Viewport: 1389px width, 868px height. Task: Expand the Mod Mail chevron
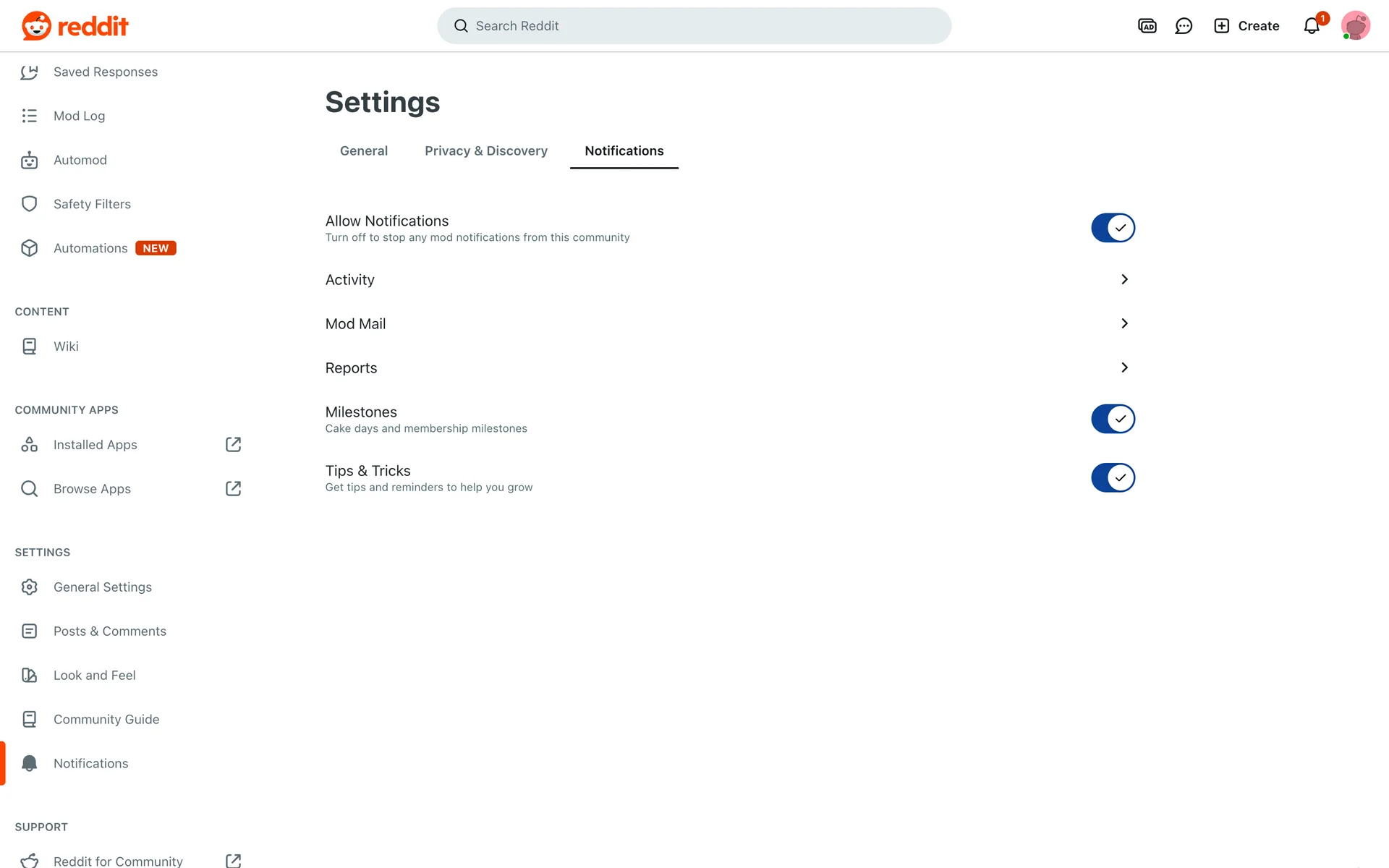point(1124,323)
